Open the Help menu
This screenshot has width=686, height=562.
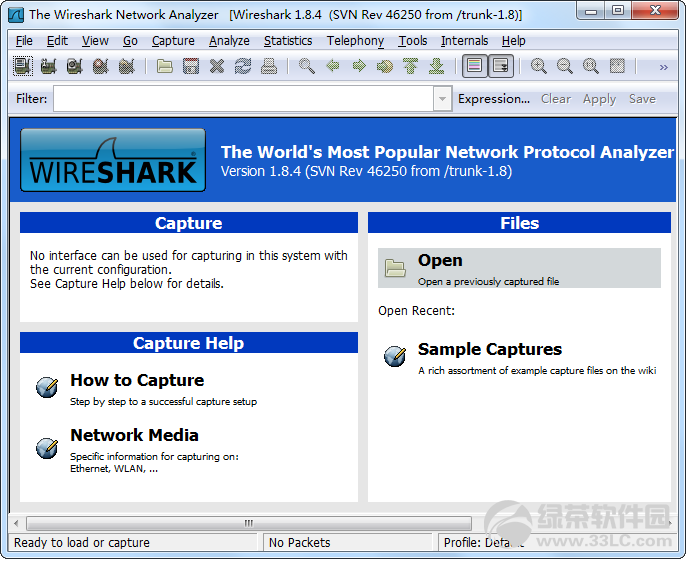click(514, 41)
